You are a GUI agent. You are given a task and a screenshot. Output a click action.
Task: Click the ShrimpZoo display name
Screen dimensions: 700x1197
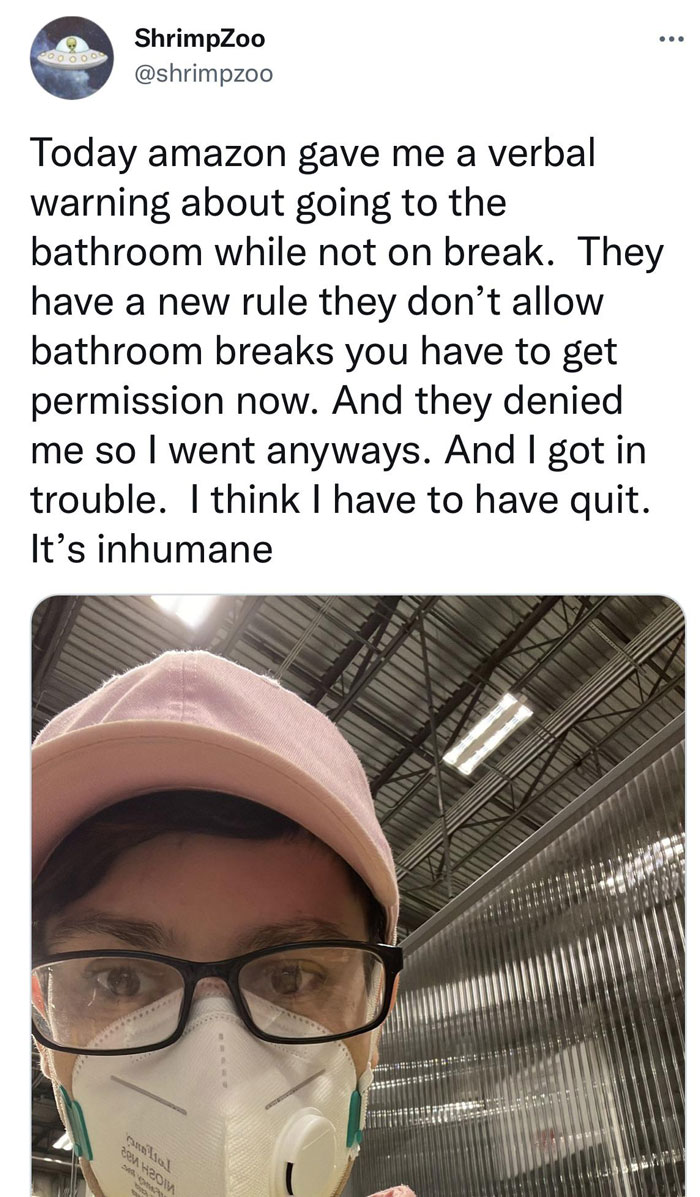199,39
